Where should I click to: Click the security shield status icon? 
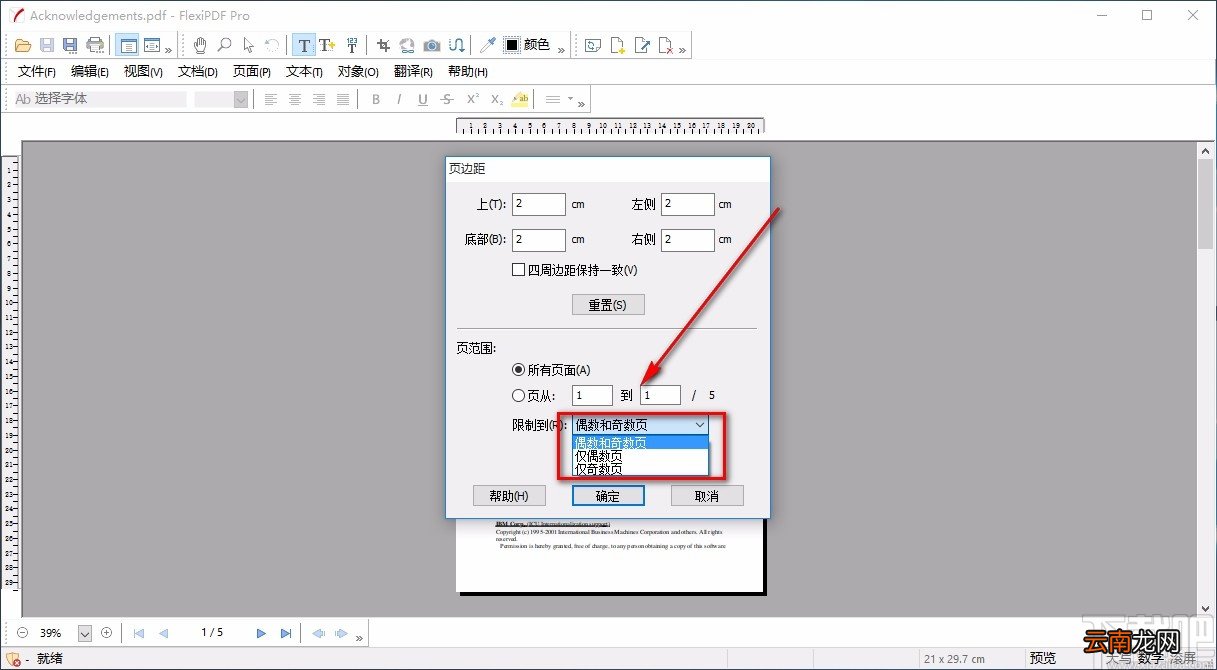pyautogui.click(x=14, y=659)
